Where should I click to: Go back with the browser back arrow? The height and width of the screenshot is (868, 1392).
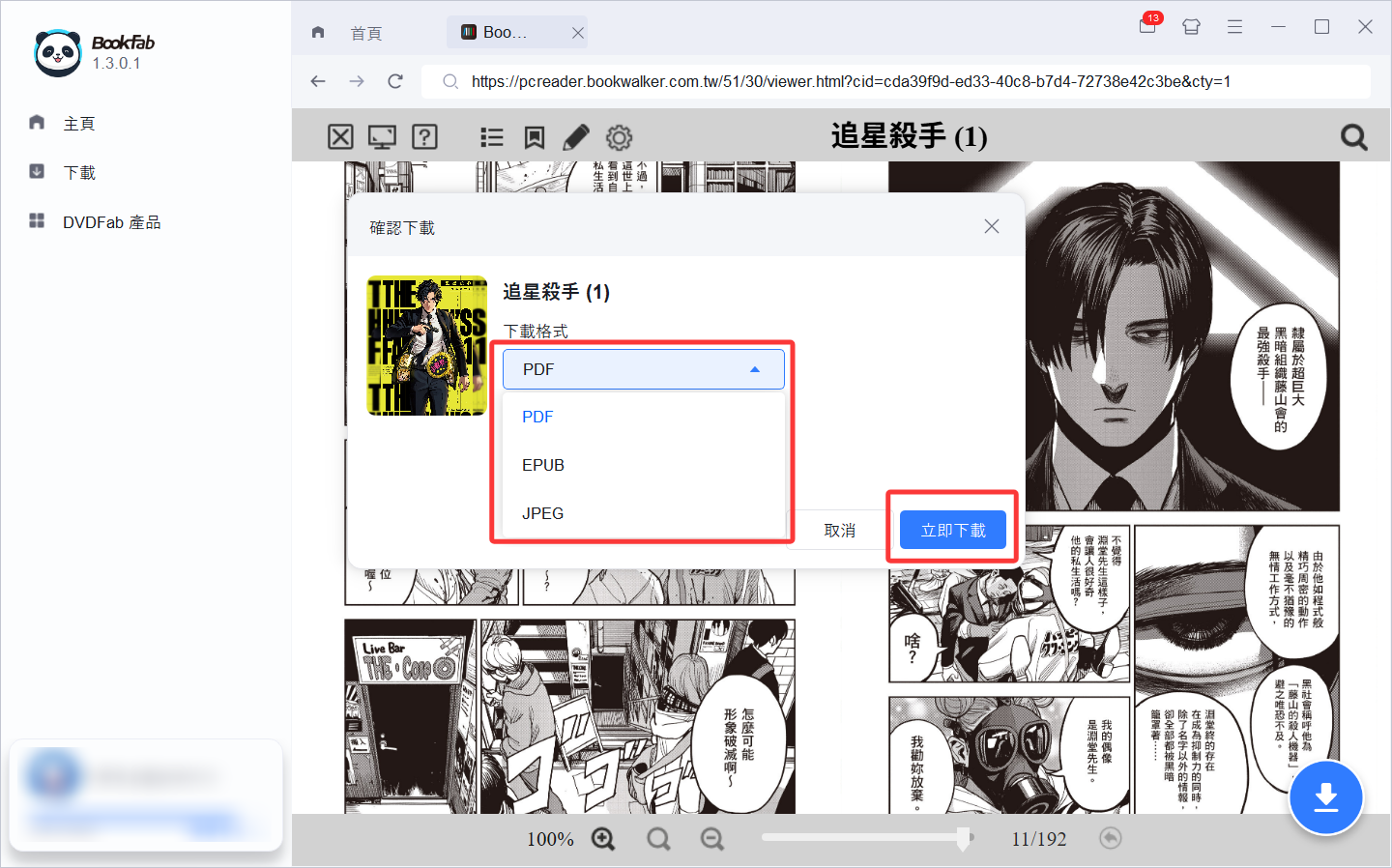318,81
